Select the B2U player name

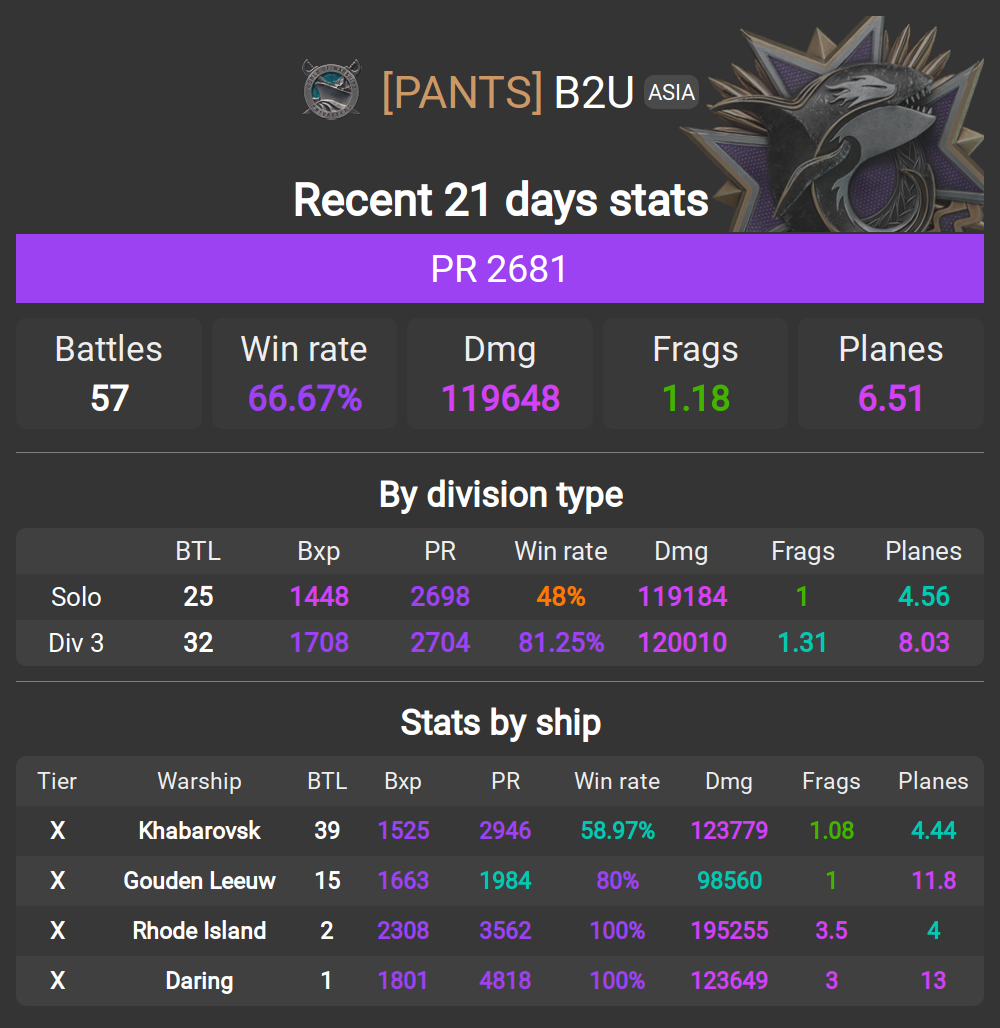tap(594, 92)
